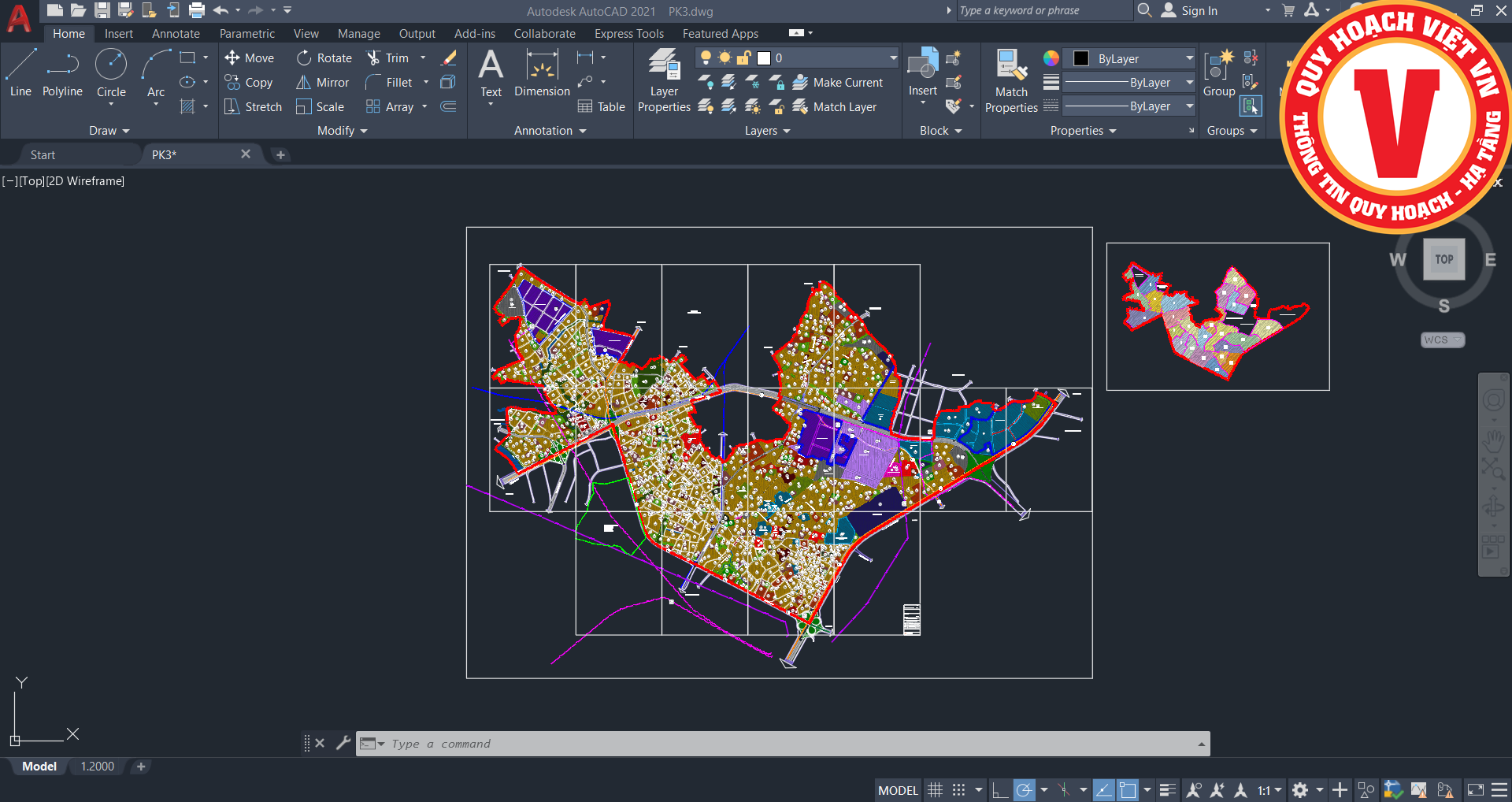Toggle grid display in status bar
Viewport: 1512px width, 802px height.
[935, 790]
